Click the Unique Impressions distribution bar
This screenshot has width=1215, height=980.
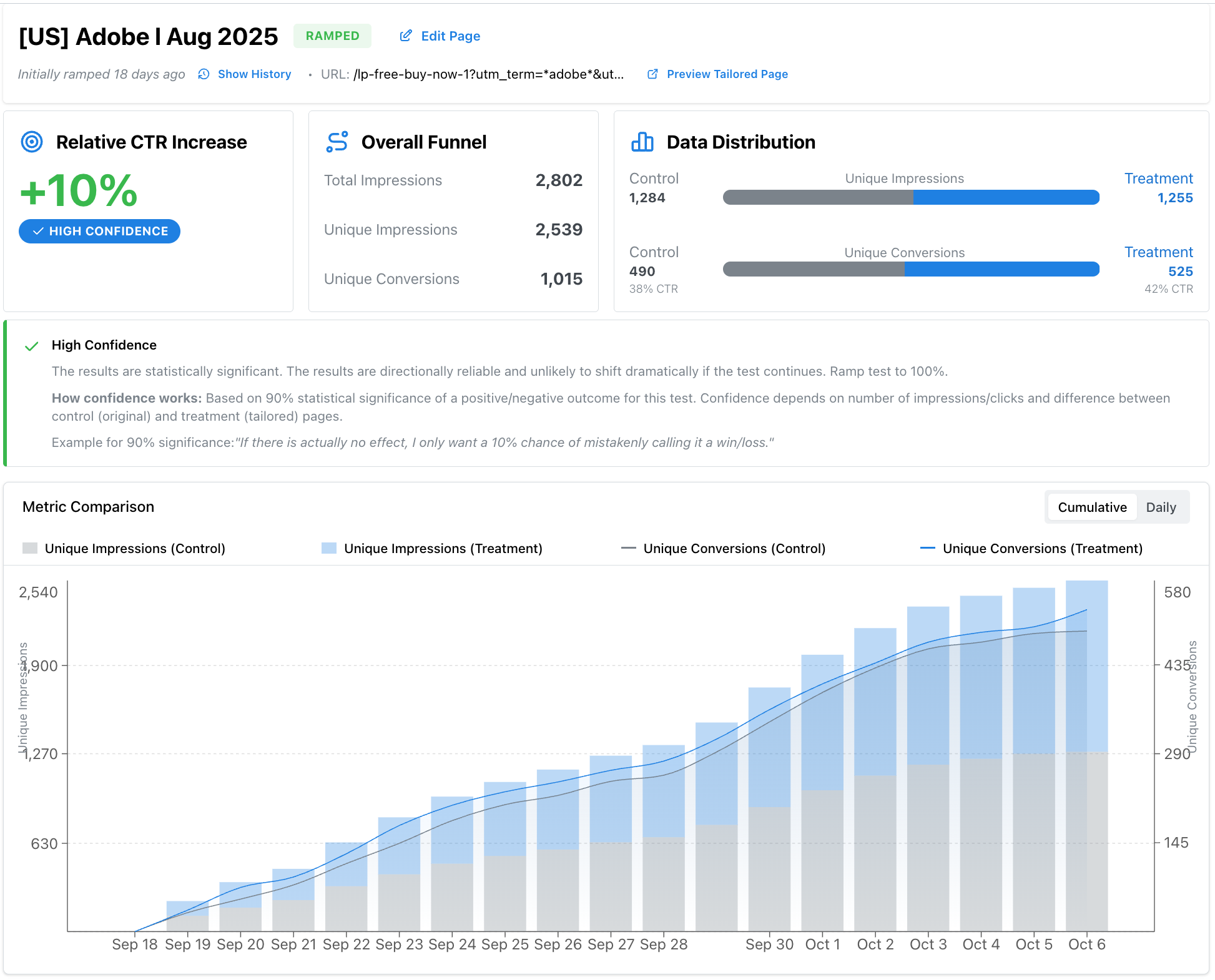(x=910, y=197)
